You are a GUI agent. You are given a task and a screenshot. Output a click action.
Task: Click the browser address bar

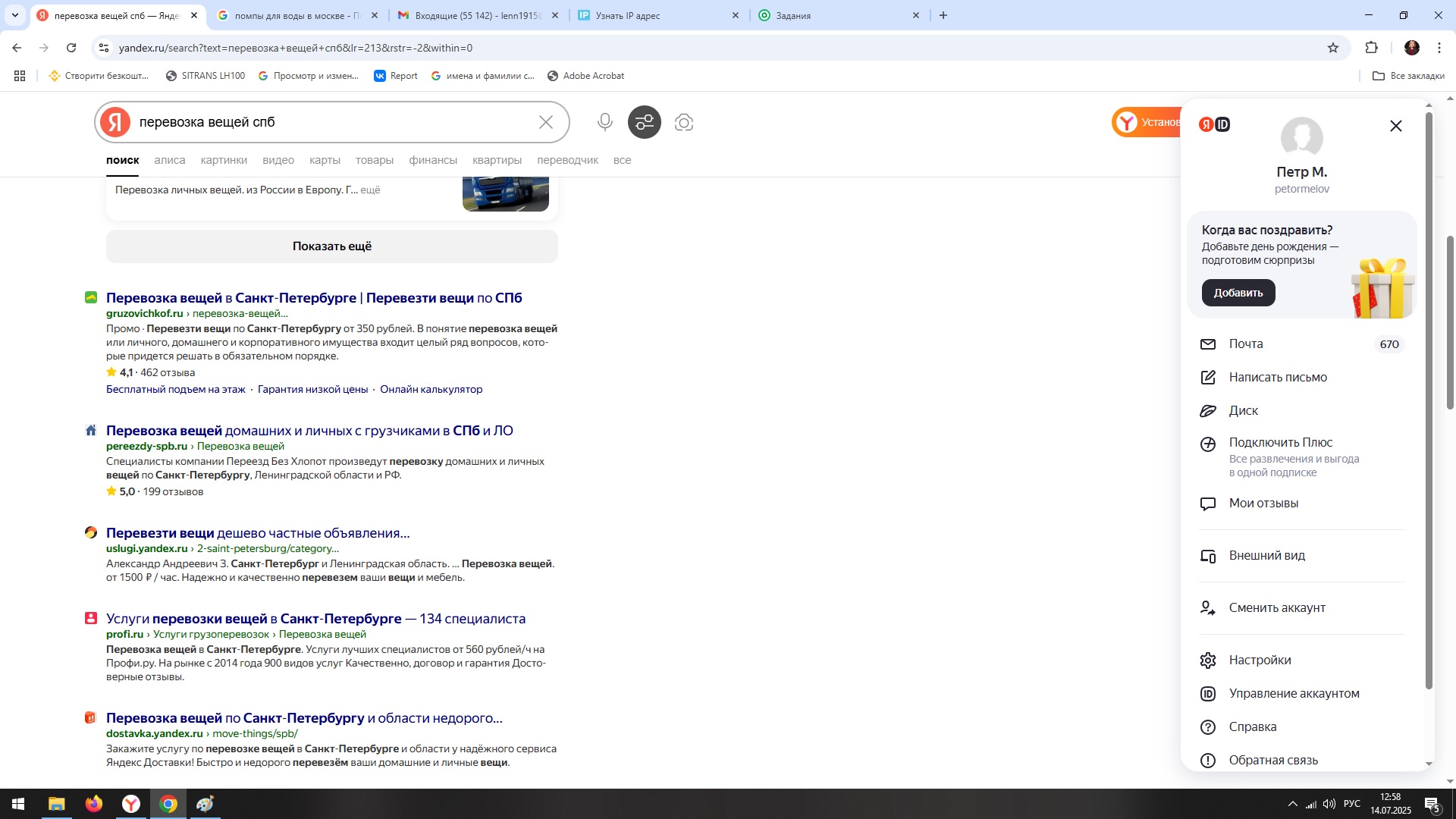(x=713, y=48)
